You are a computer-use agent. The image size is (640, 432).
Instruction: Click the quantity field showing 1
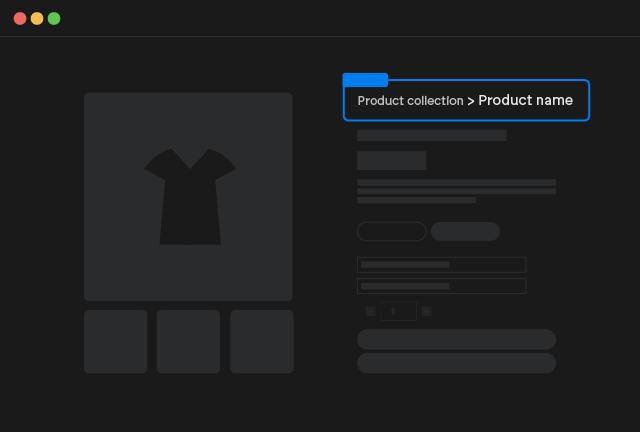(x=398, y=311)
